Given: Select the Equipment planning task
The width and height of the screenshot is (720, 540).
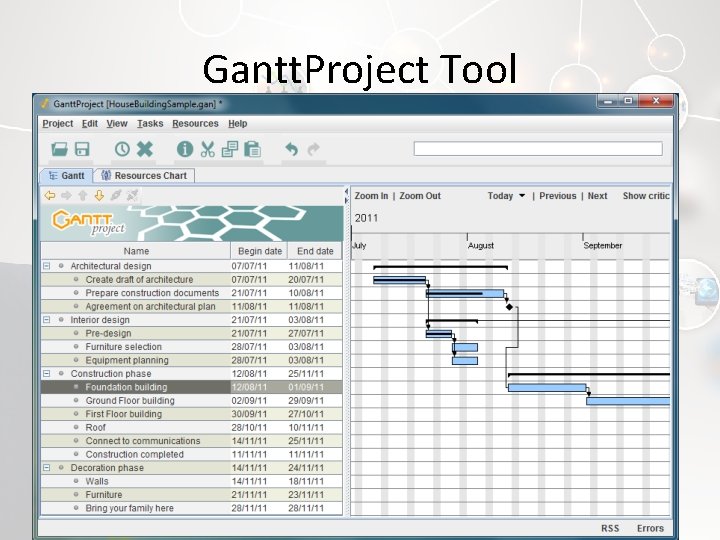Looking at the screenshot, I should pyautogui.click(x=191, y=360).
